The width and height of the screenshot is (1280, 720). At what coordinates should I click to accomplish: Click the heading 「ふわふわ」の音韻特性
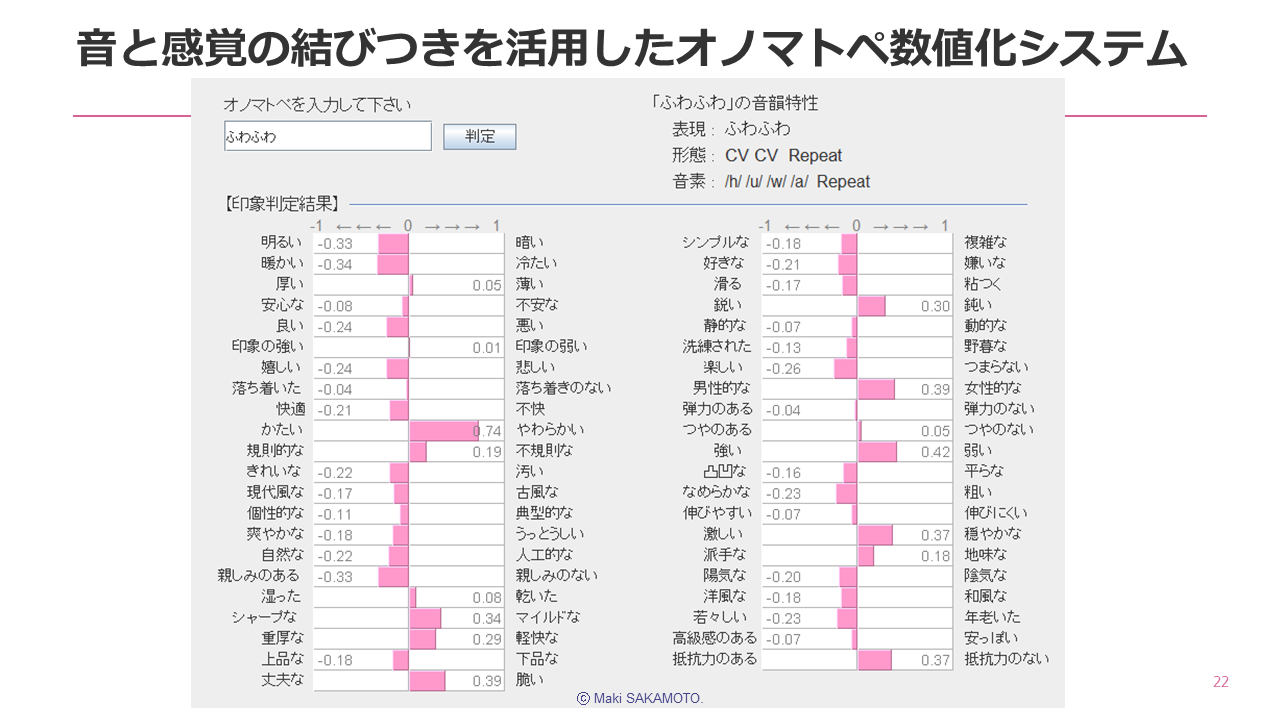click(x=734, y=103)
